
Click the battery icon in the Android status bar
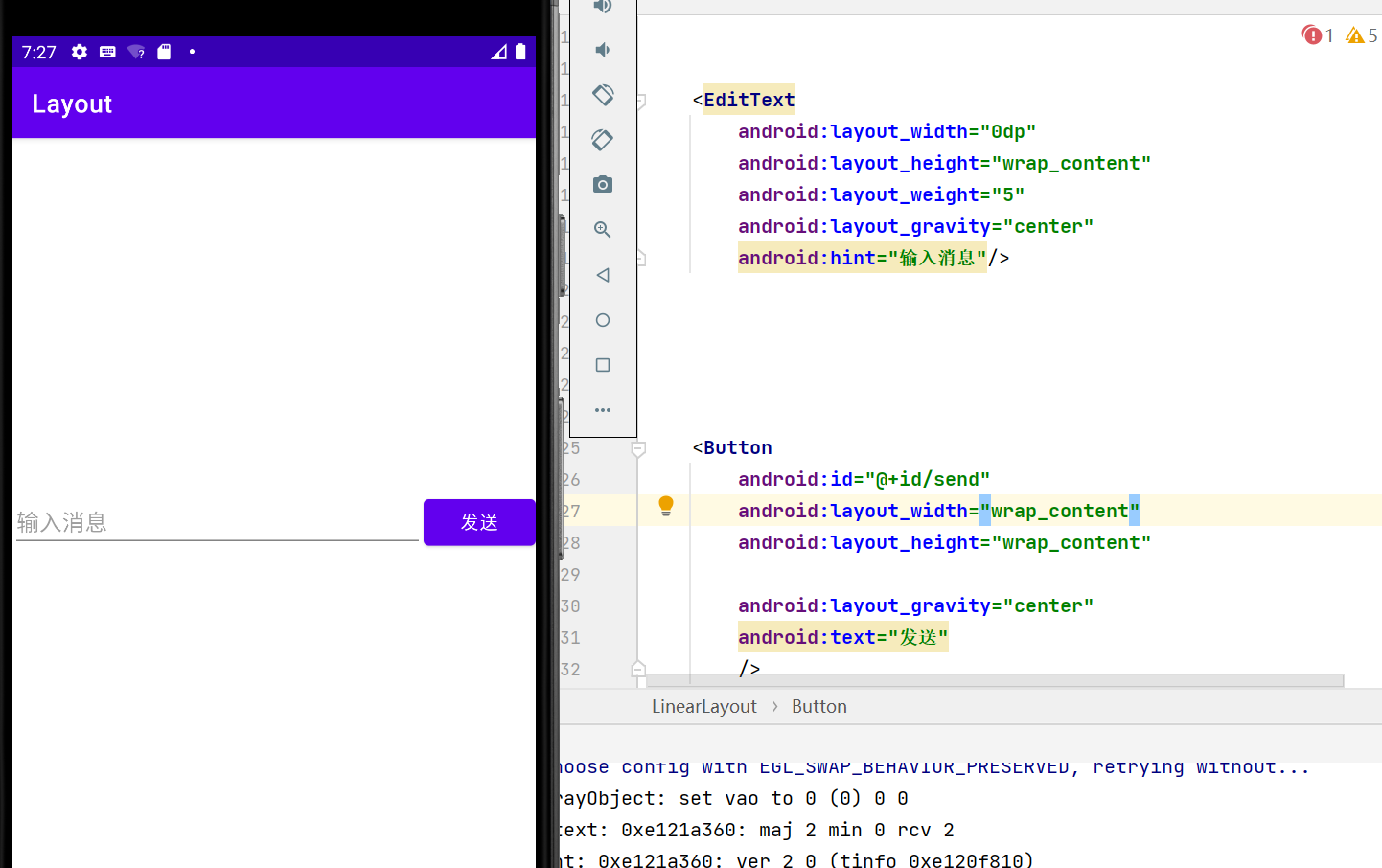520,52
